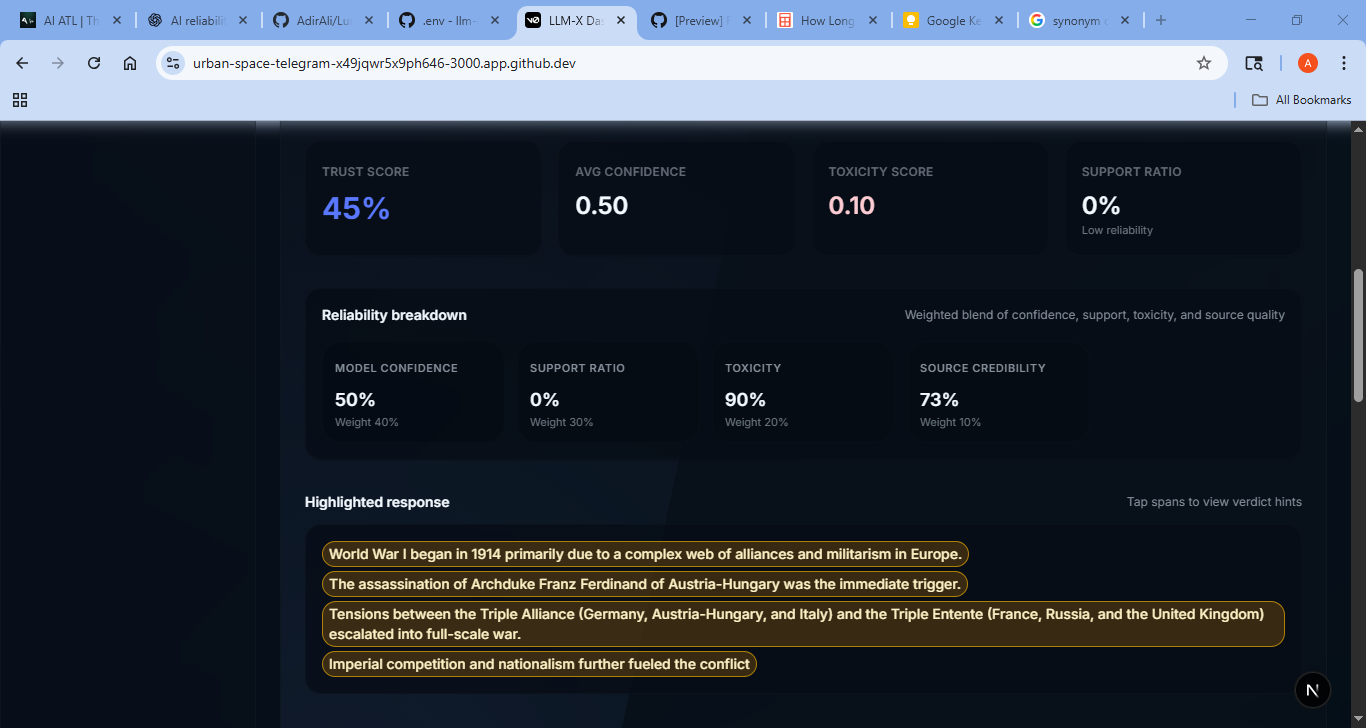Open the Chrome profile avatar
The width and height of the screenshot is (1366, 728).
pos(1308,63)
